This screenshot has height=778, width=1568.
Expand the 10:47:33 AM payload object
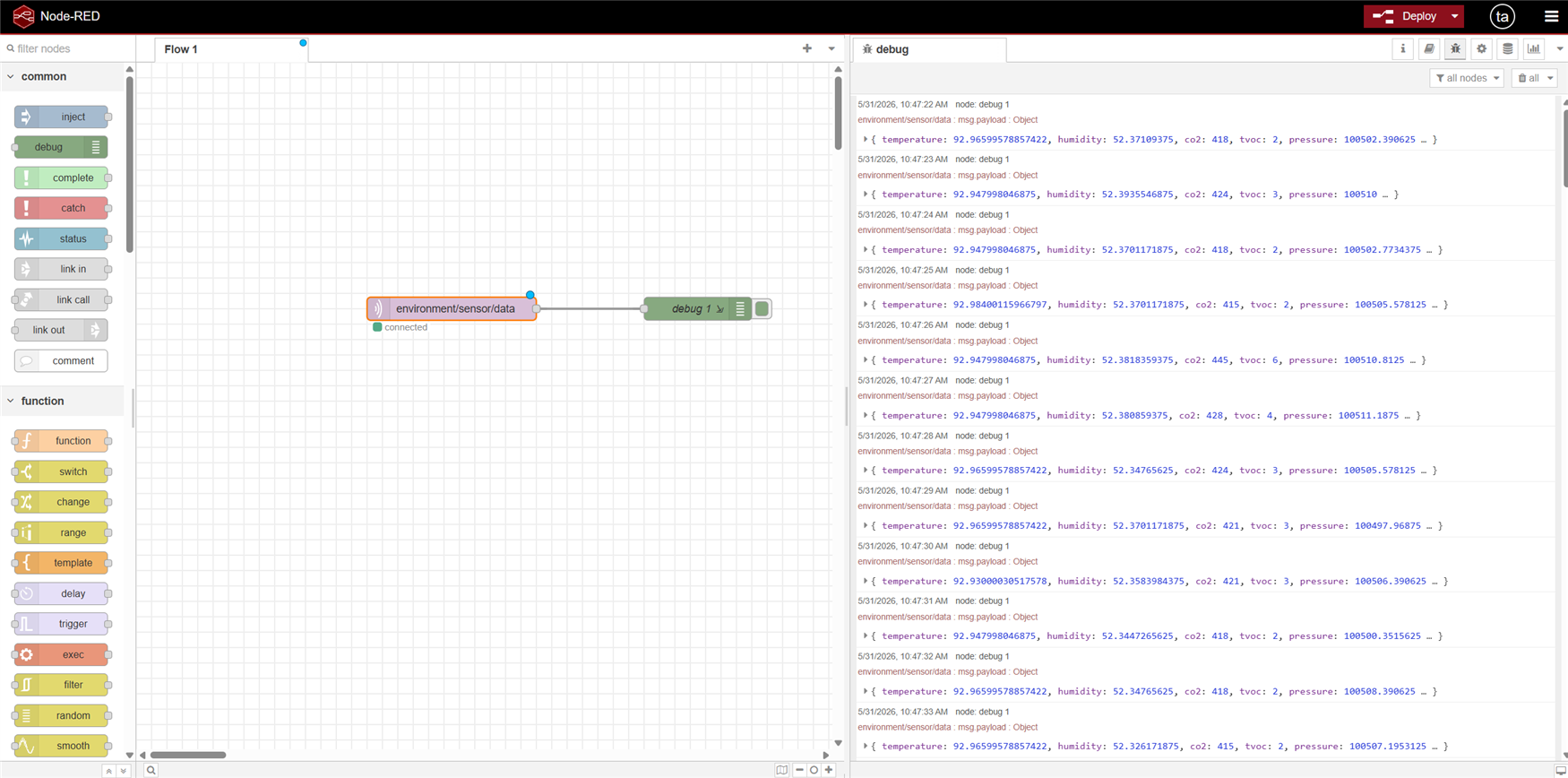pyautogui.click(x=866, y=746)
